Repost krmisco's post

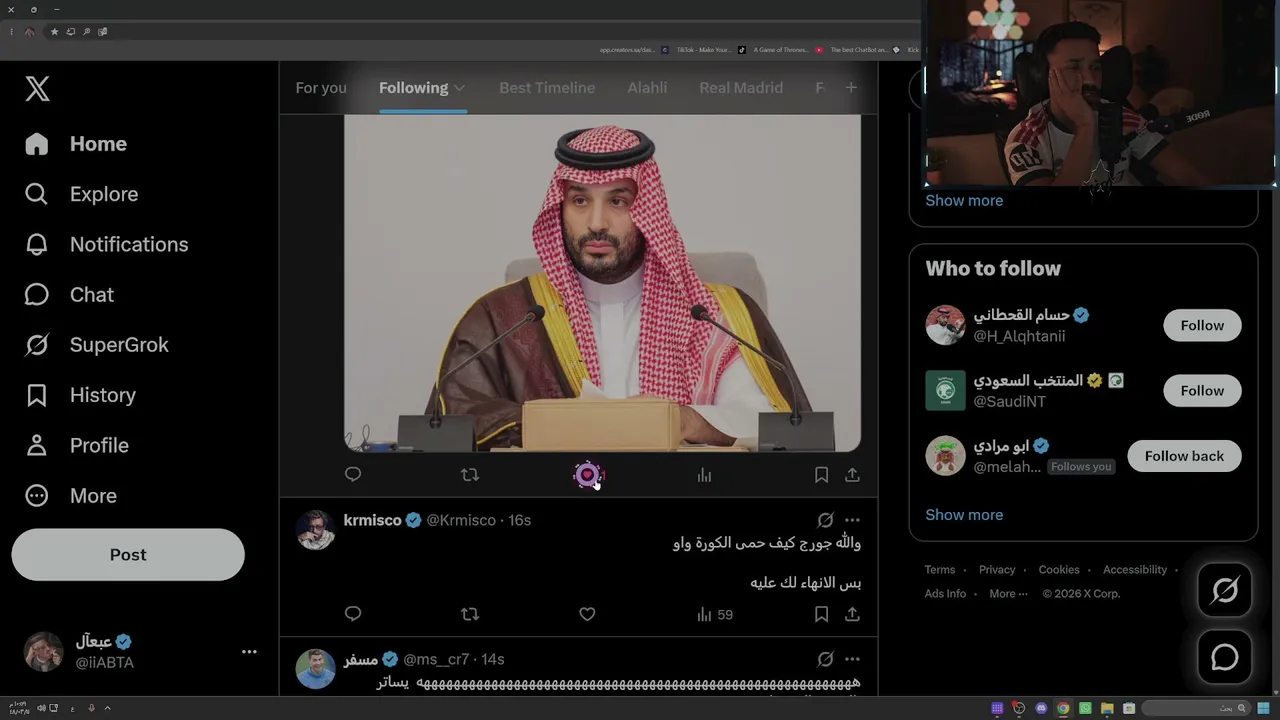(470, 614)
